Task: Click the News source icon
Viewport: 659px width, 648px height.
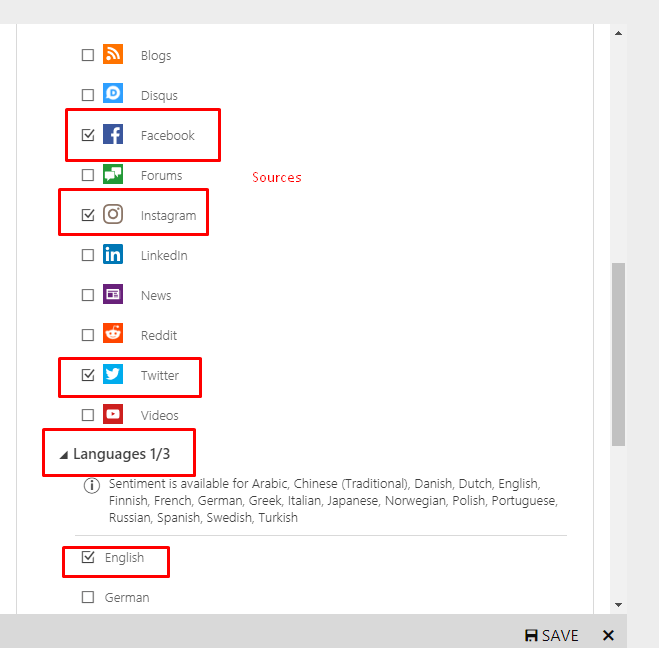Action: [113, 294]
